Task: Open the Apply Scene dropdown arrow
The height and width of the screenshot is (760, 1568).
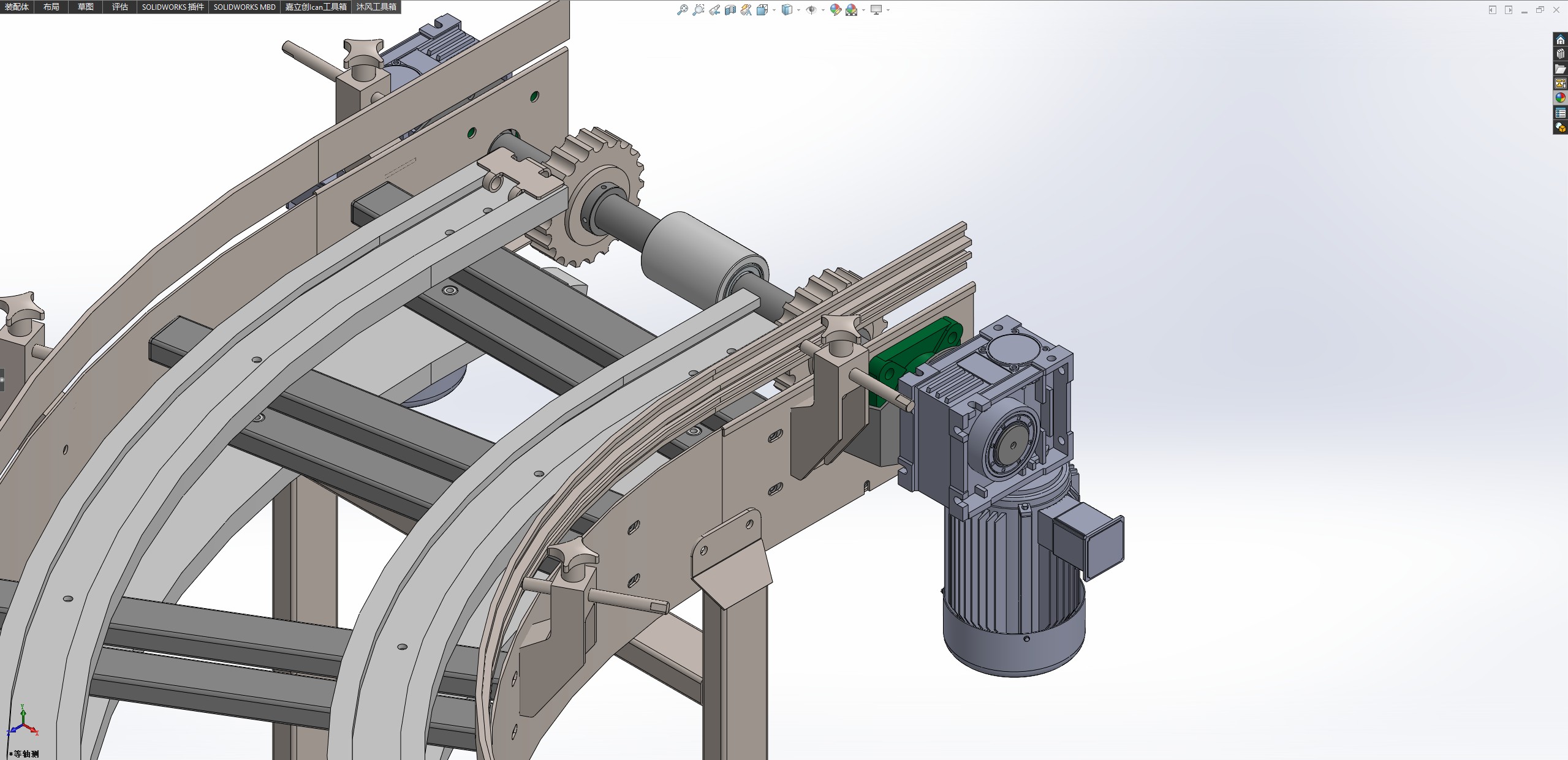Action: coord(863,10)
